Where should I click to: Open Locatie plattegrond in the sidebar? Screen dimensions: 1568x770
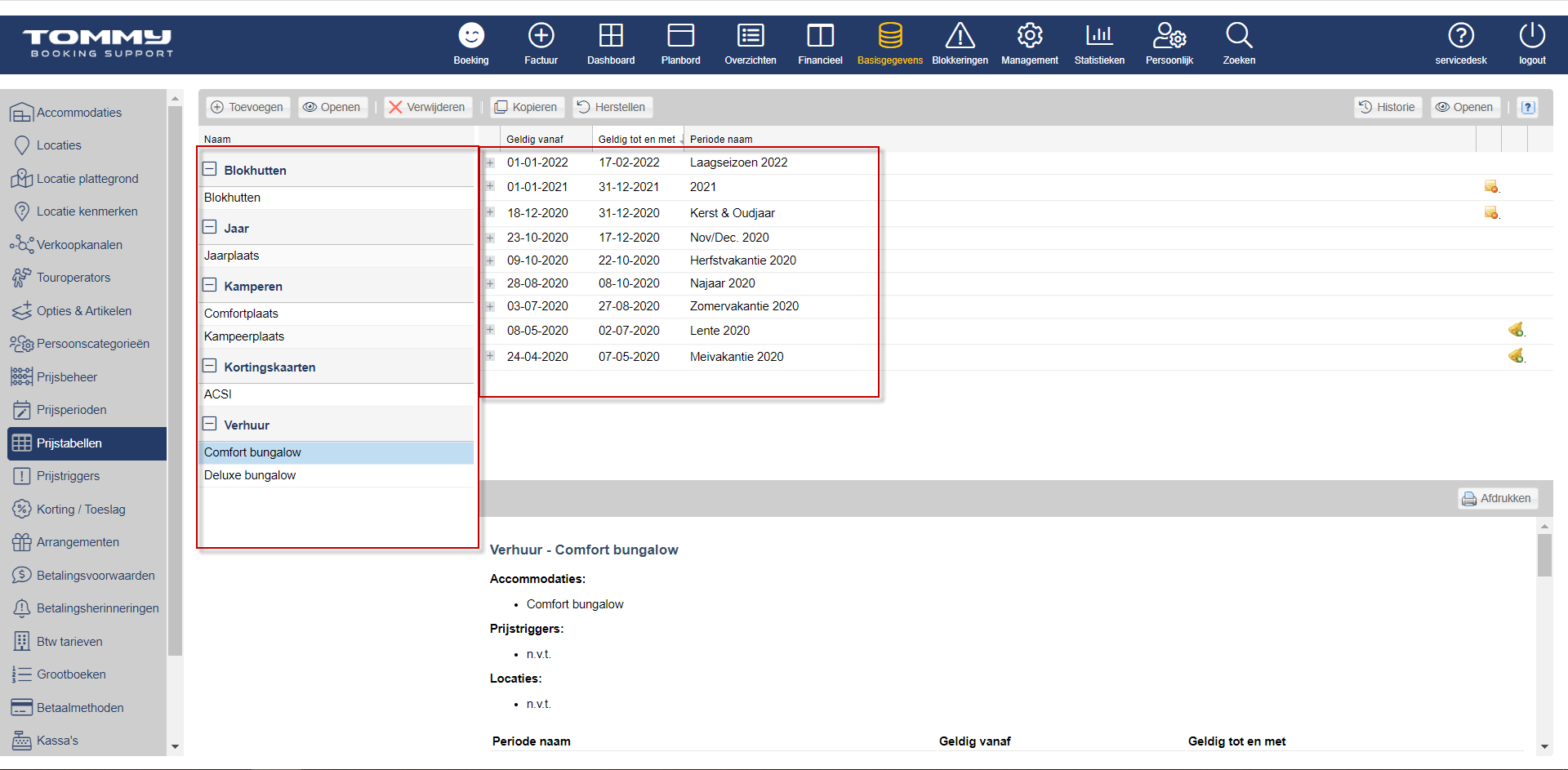pos(87,179)
